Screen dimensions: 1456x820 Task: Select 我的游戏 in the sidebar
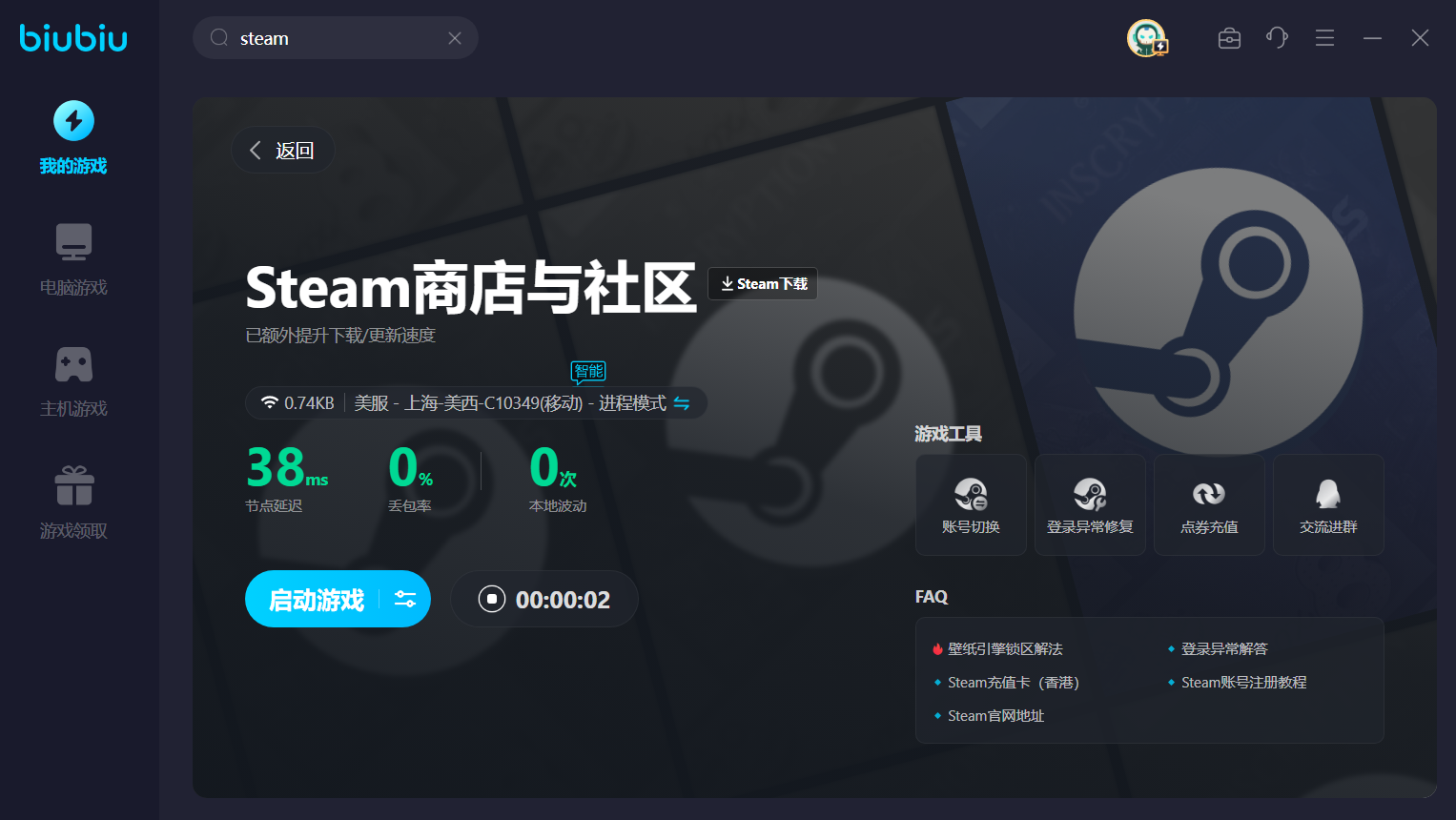coord(73,138)
